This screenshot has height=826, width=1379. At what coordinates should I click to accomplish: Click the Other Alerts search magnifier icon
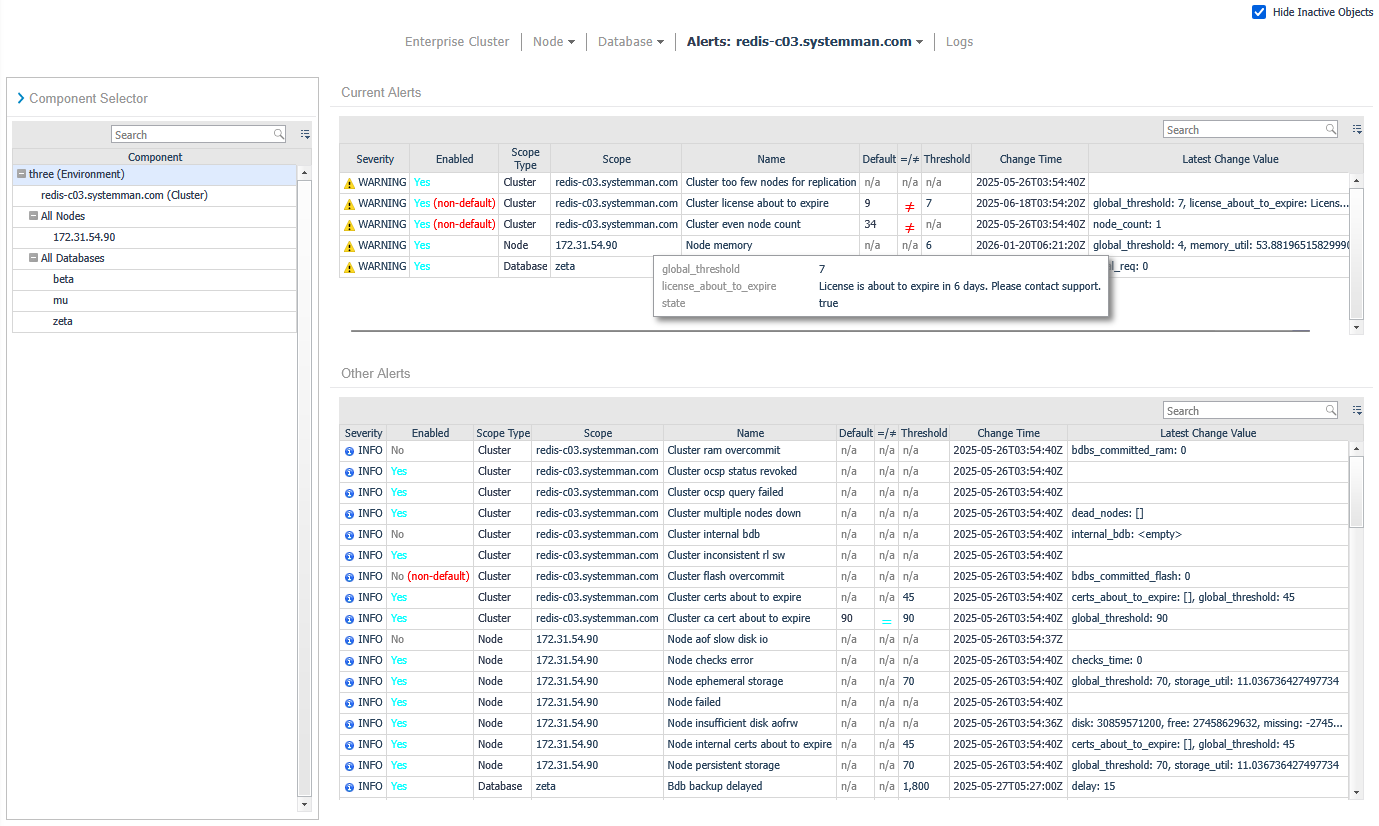click(x=1331, y=411)
